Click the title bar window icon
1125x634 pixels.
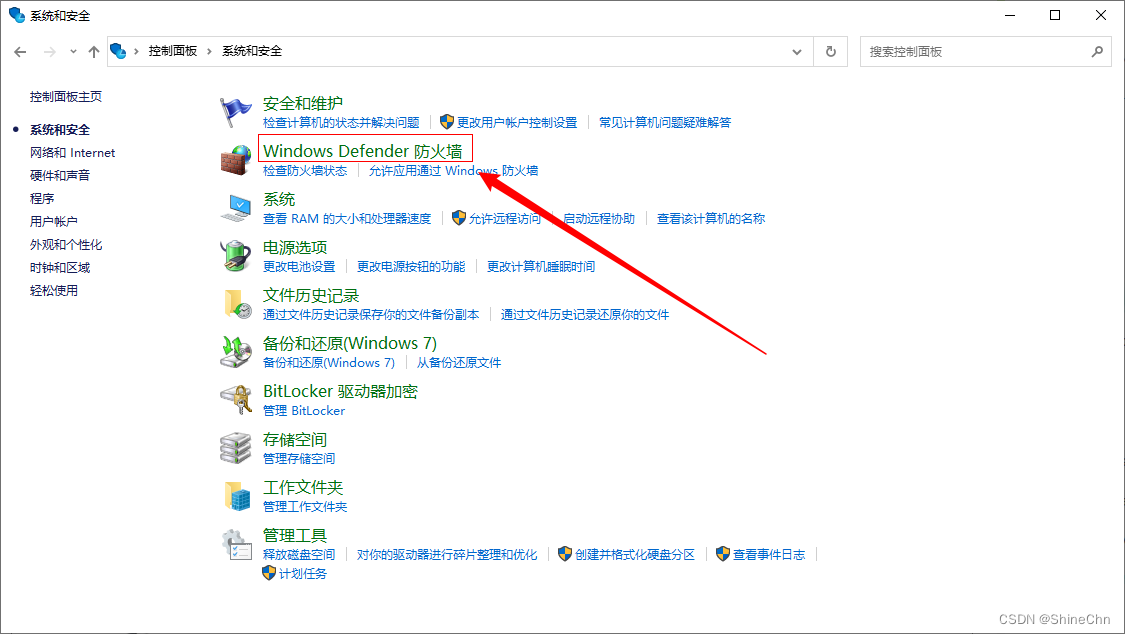17,15
